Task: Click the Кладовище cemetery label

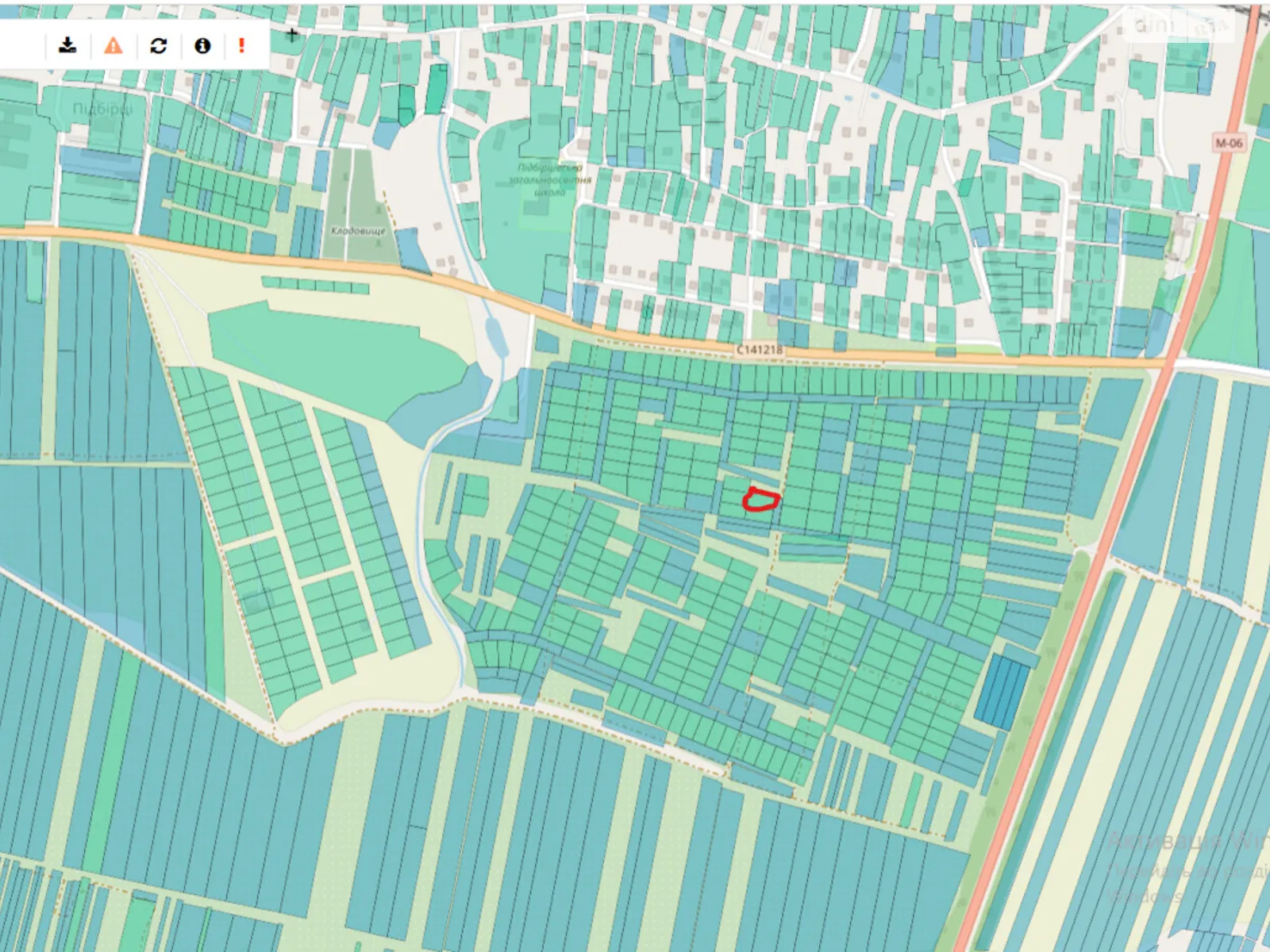Action: pos(358,231)
